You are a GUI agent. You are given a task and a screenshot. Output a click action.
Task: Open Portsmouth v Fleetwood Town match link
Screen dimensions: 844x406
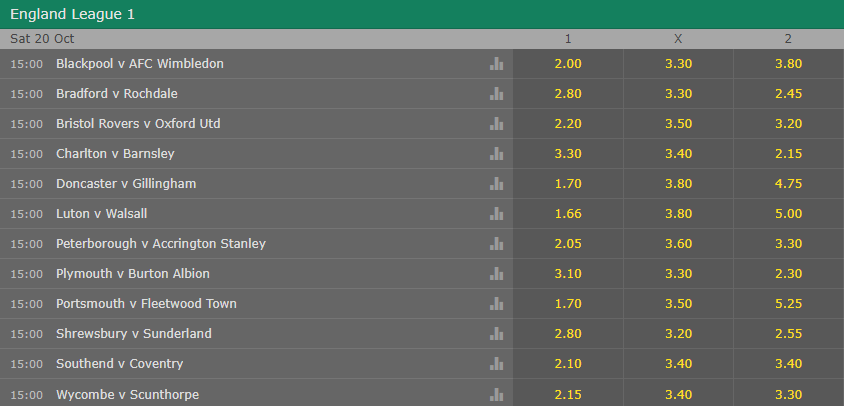[146, 304]
